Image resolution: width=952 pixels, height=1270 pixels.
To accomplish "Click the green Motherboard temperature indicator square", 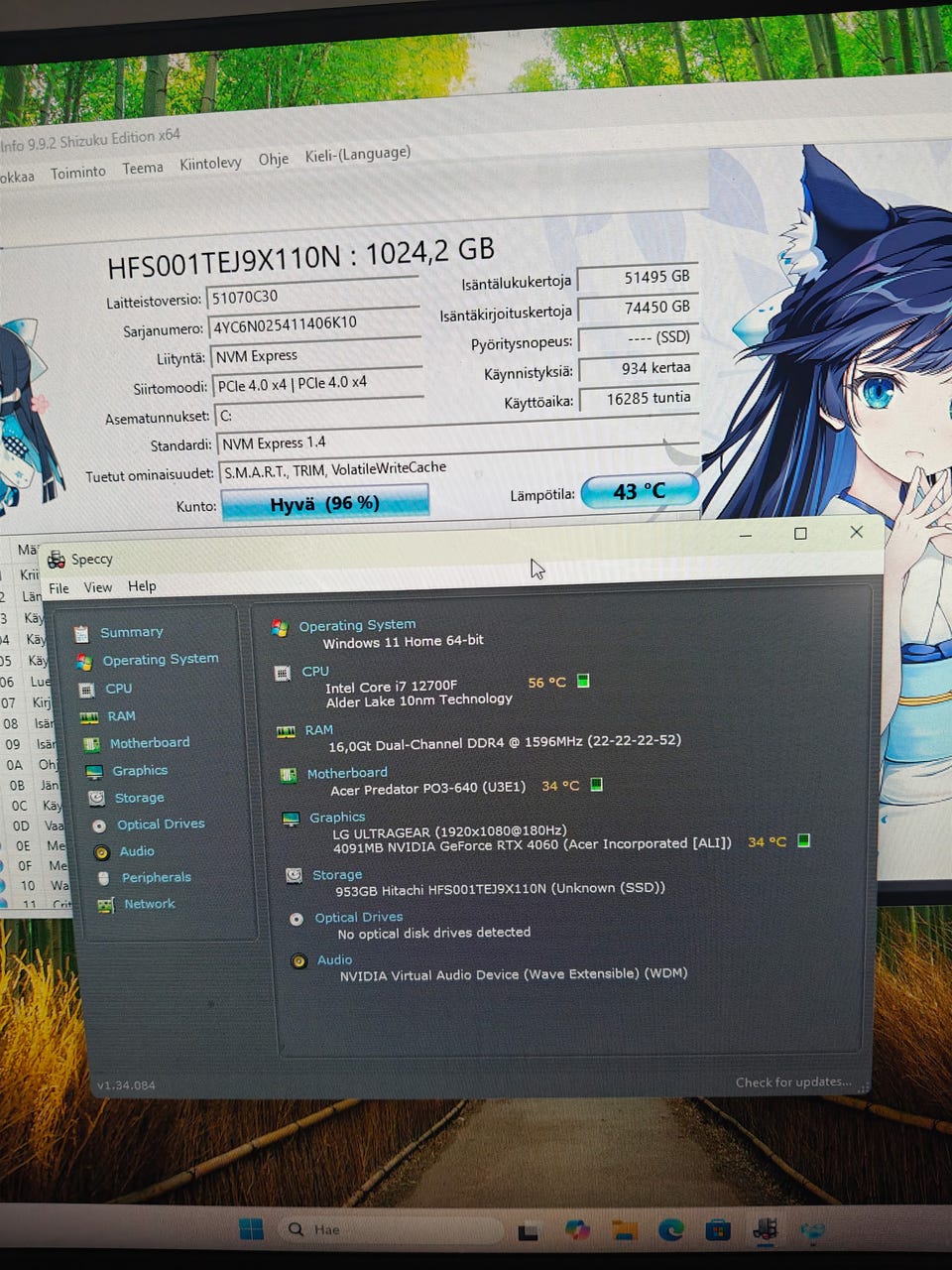I will coord(596,784).
